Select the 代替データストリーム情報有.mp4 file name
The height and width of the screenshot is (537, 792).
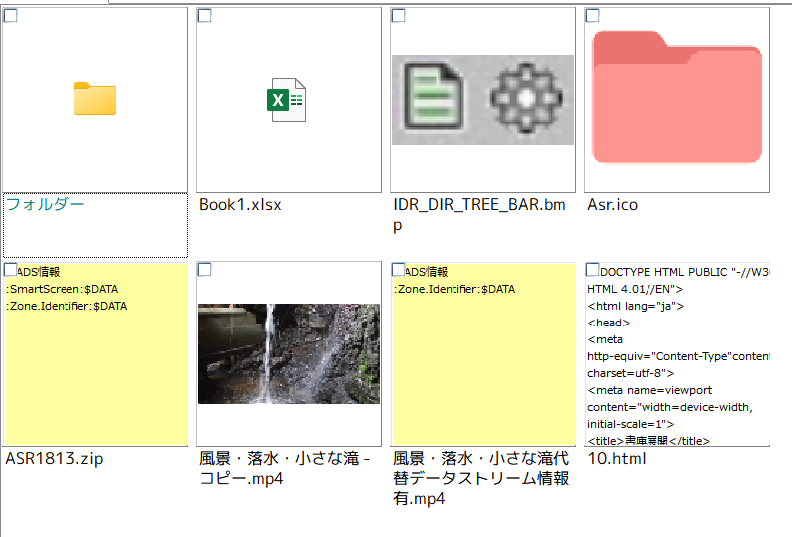click(481, 479)
